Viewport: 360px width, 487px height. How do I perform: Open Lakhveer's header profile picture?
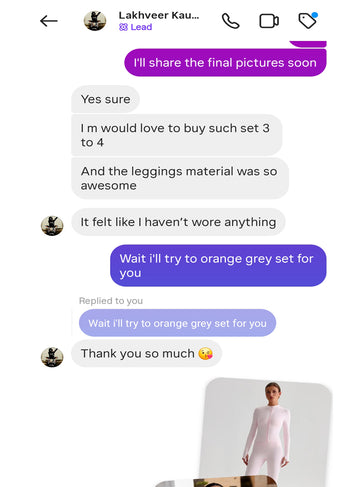click(x=95, y=21)
